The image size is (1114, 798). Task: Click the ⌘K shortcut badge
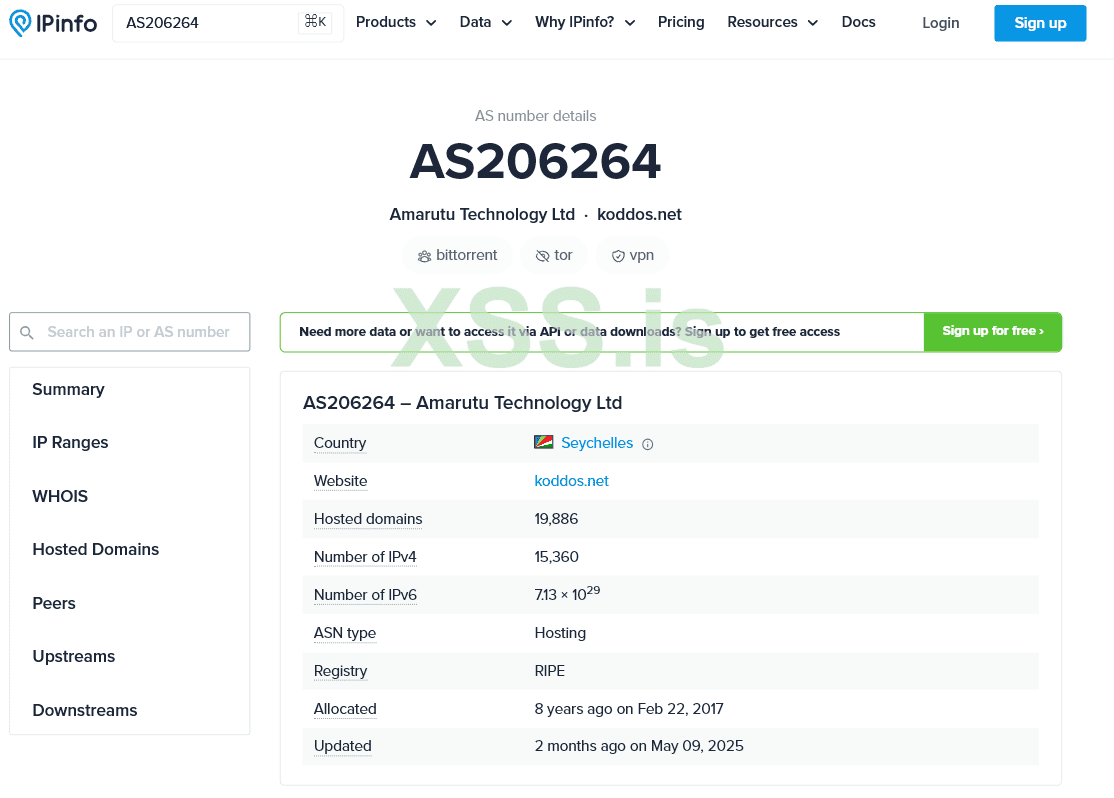click(315, 22)
